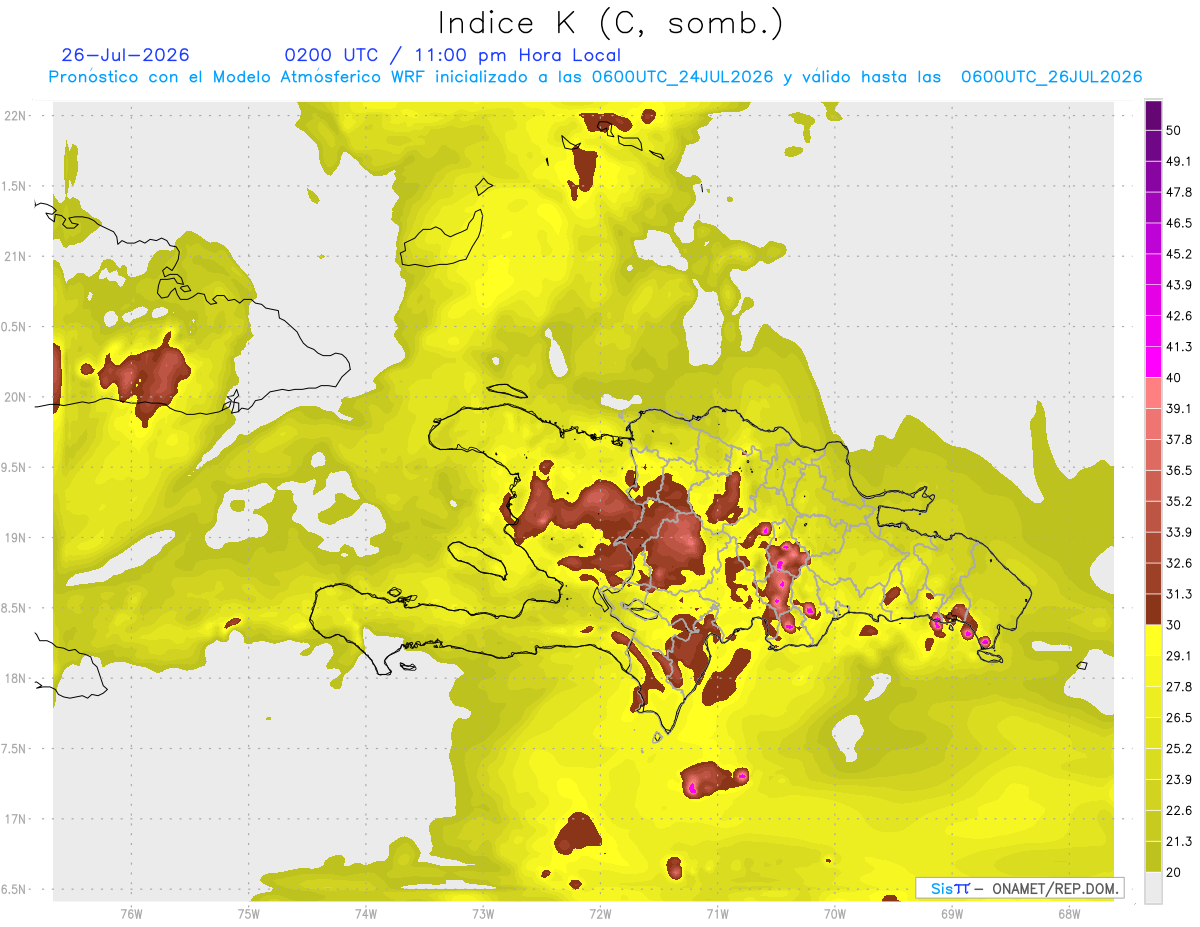Image resolution: width=1200 pixels, height=927 pixels.
Task: Click the initialization time "0600UTC_24JUL2026" in the forecast line
Action: click(682, 77)
